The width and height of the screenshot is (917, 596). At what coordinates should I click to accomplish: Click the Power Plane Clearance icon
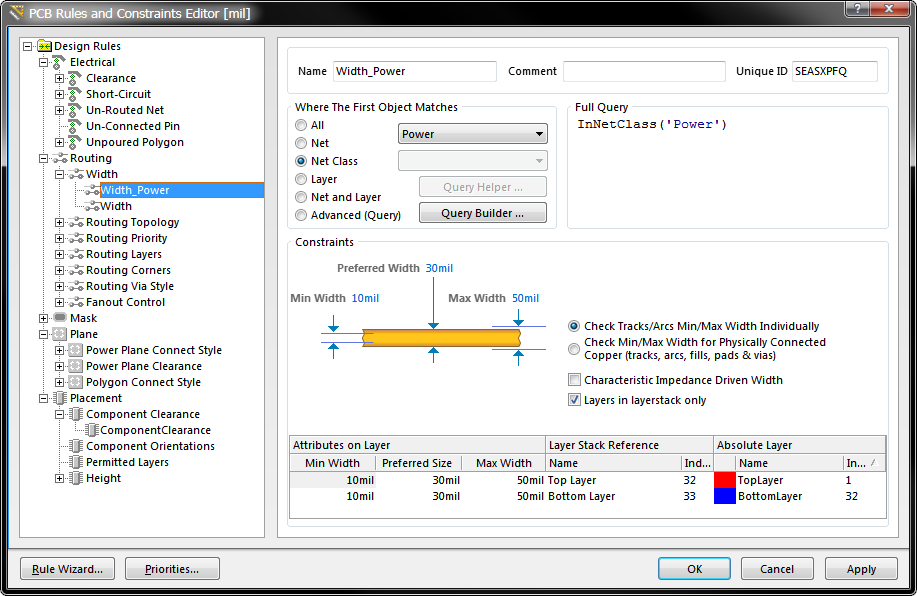pos(75,366)
